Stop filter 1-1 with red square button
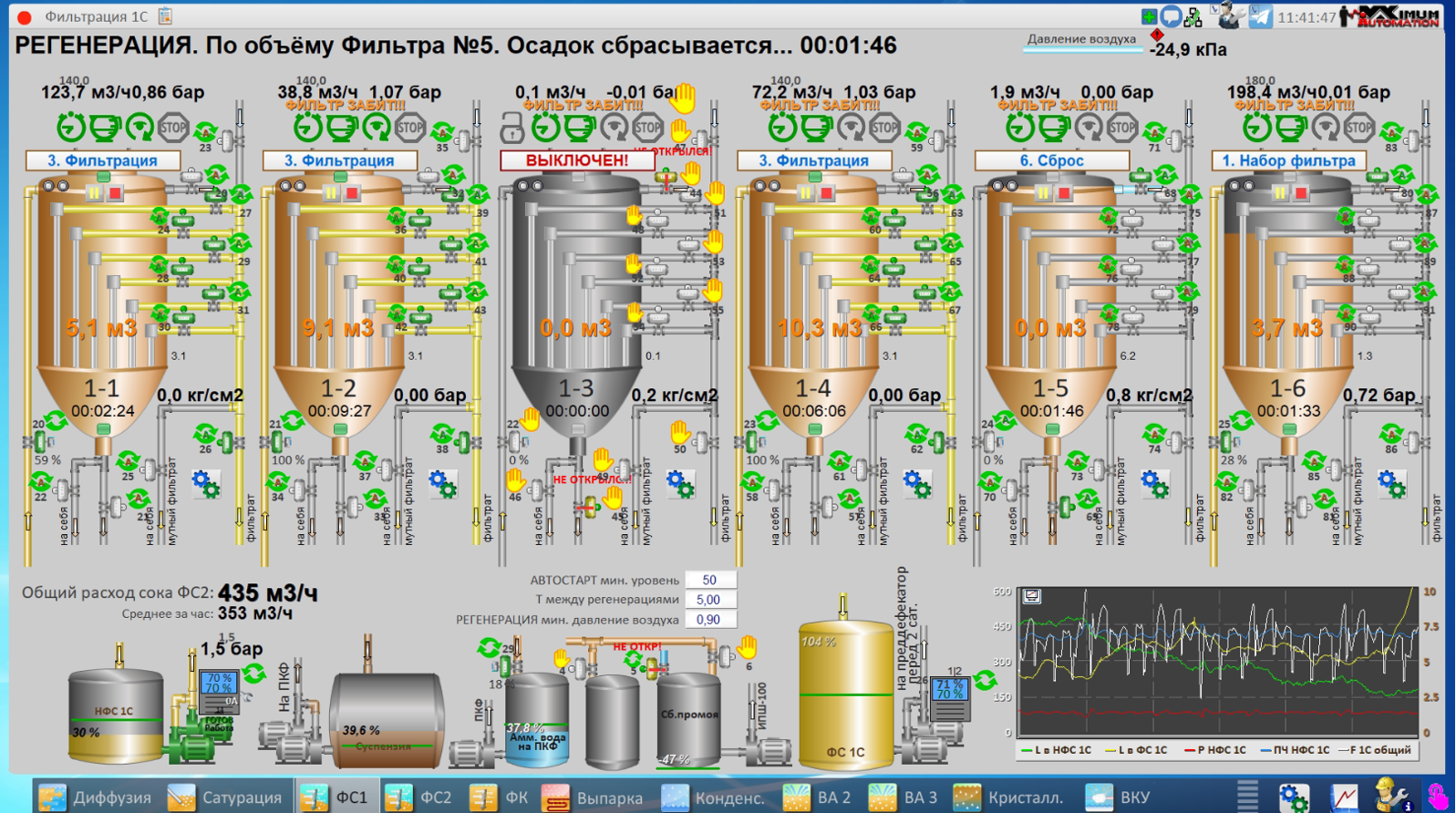This screenshot has height=813, width=1456. (116, 193)
